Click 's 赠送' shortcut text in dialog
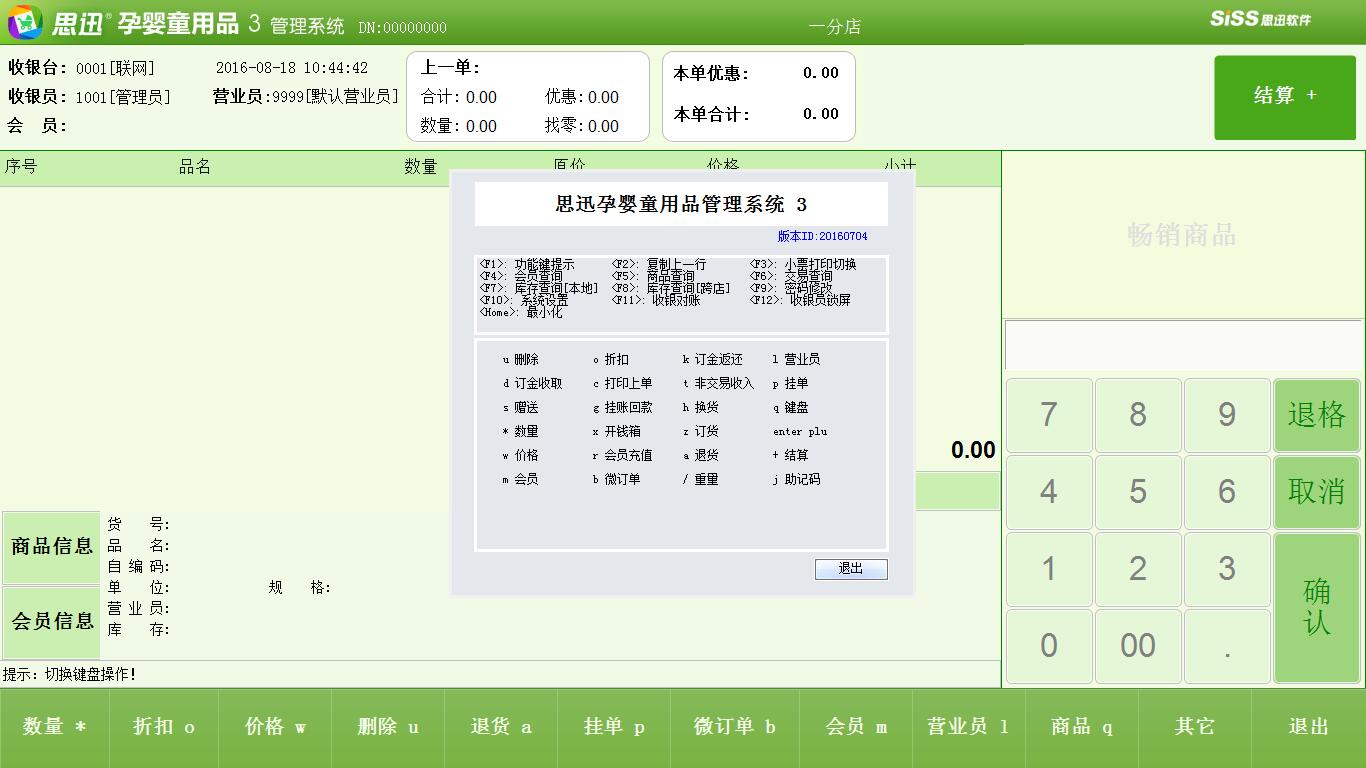The height and width of the screenshot is (768, 1366). (x=520, y=408)
